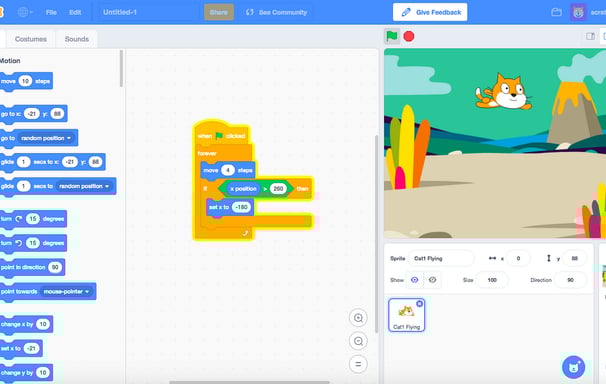This screenshot has height=384, width=606.
Task: Open See Community link
Action: (277, 12)
